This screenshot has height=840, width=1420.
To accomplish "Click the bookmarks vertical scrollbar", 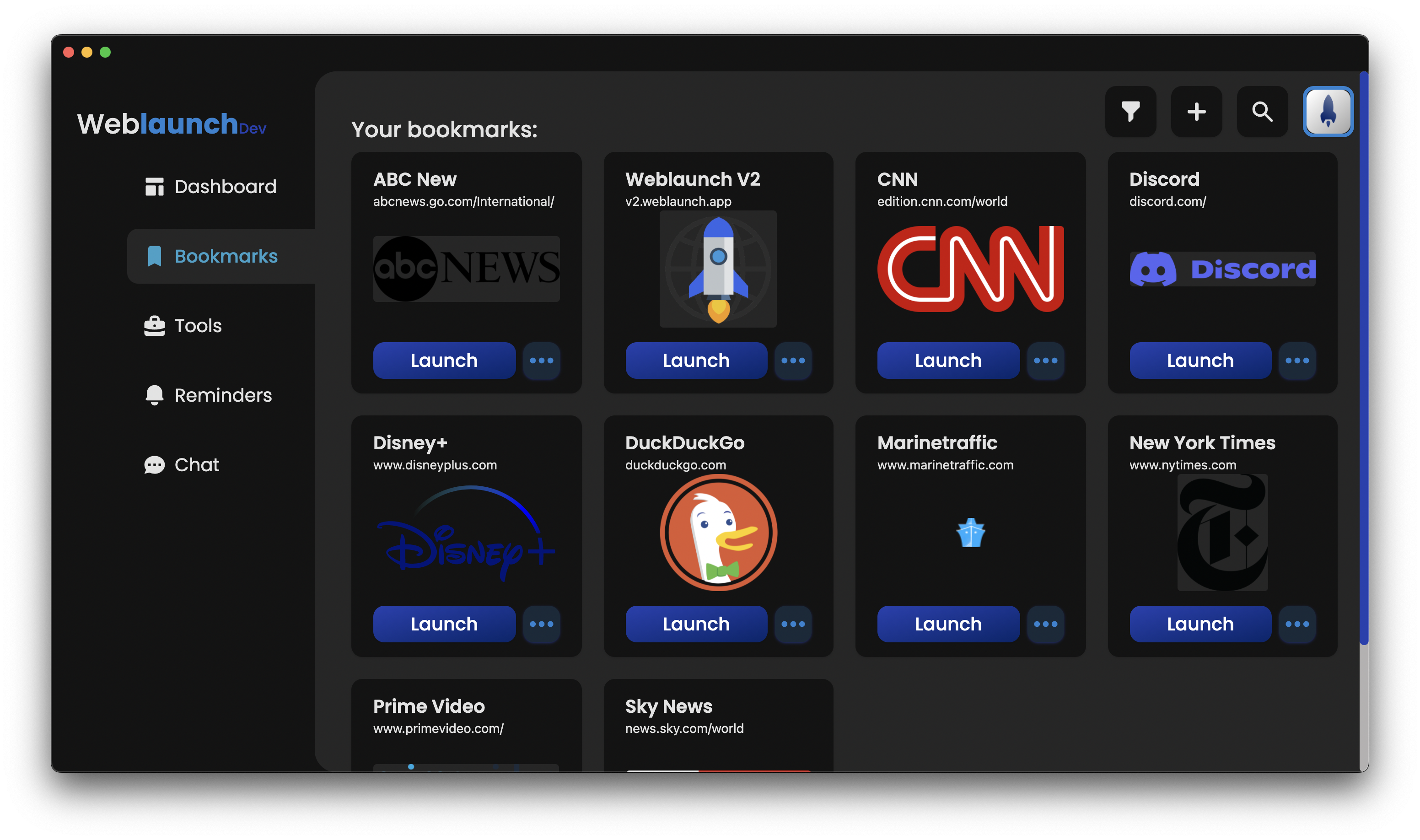I will pos(1364,359).
